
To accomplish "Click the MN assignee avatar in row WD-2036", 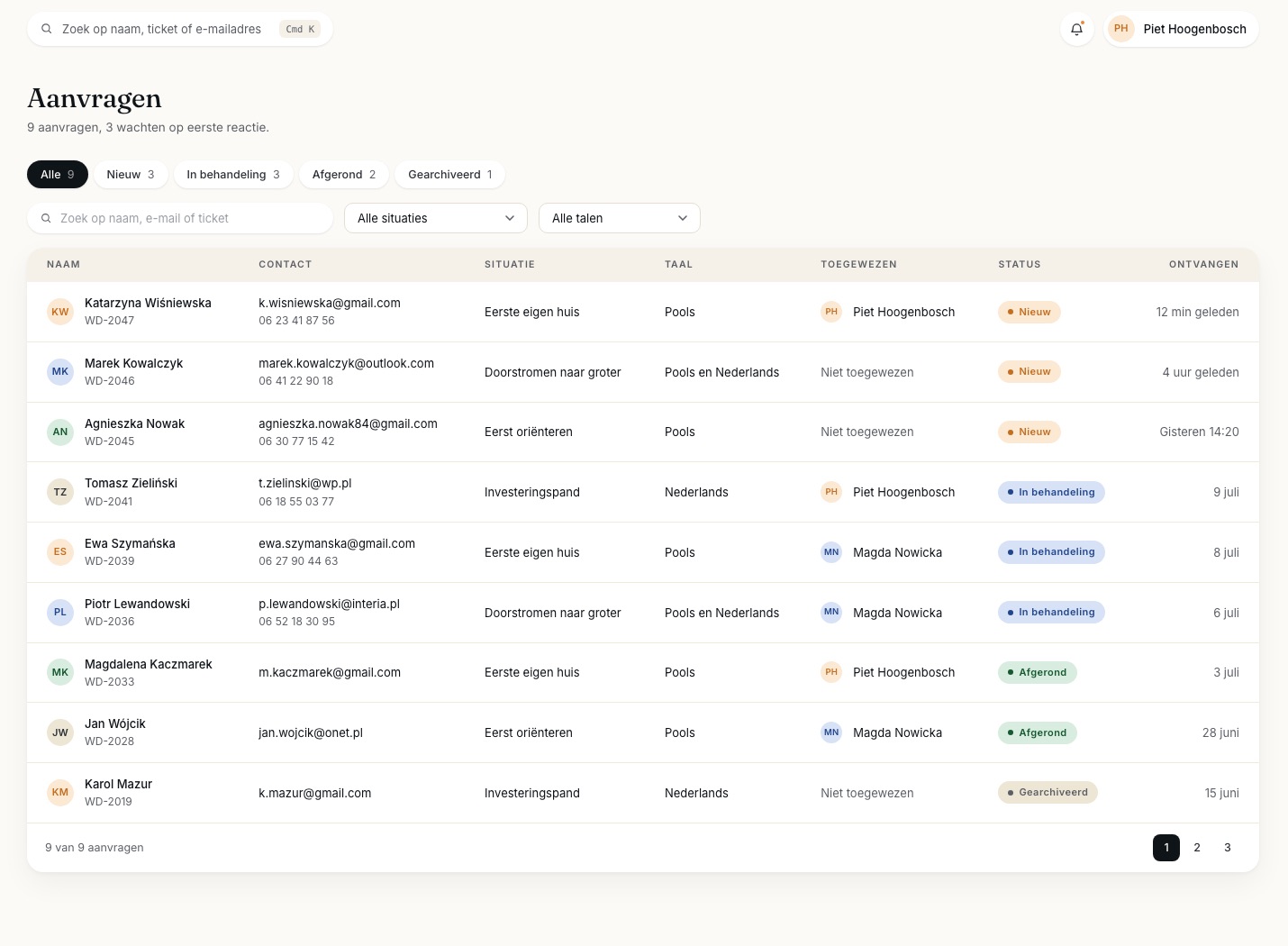I will tap(831, 613).
